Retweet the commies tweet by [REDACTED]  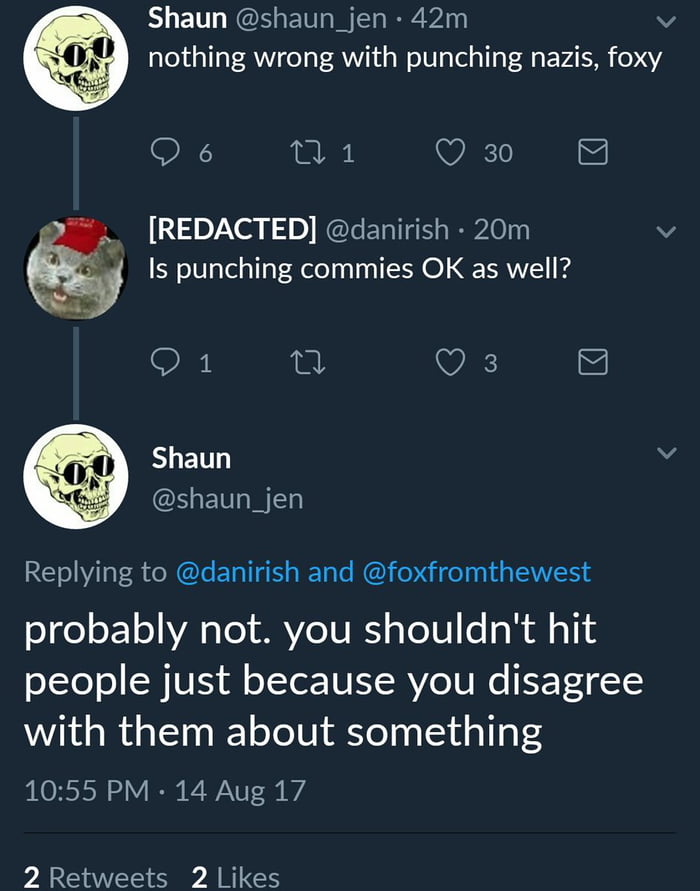point(312,363)
